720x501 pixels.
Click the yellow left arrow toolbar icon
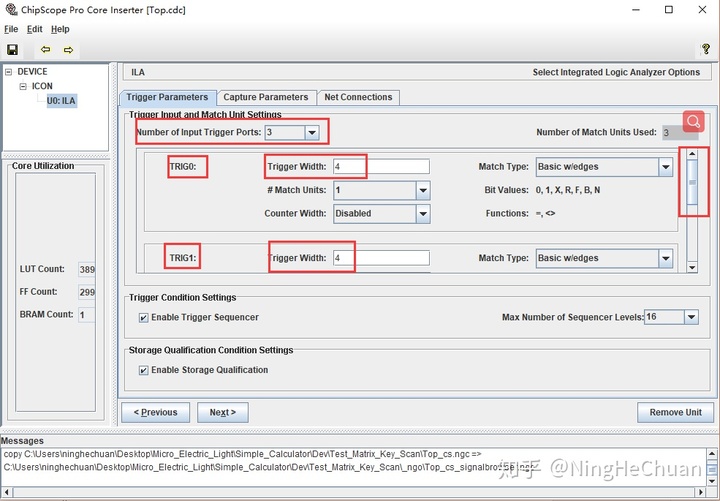[45, 50]
